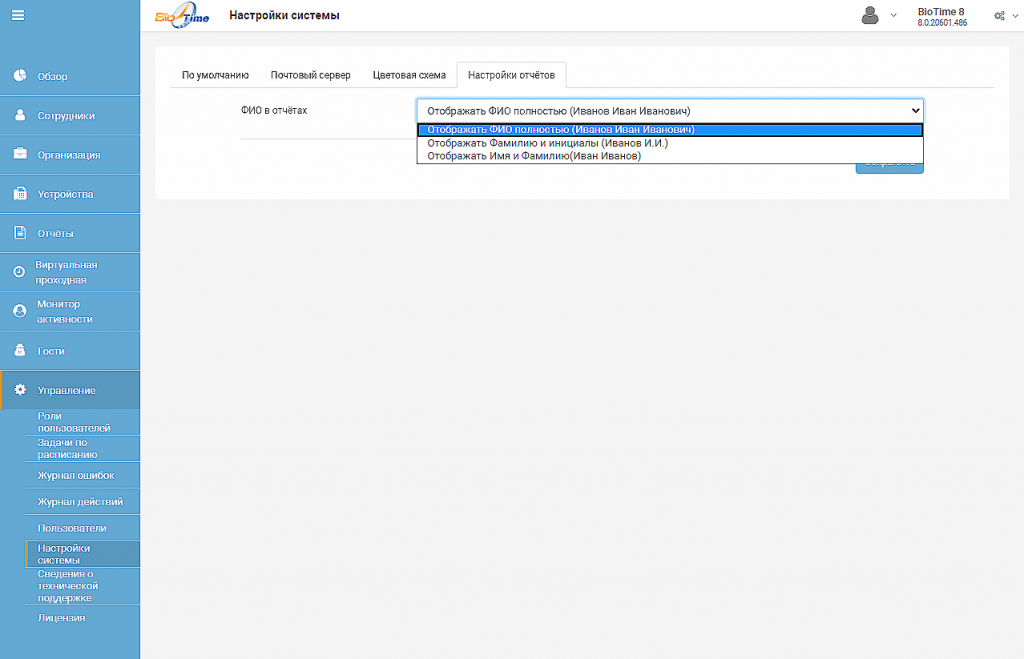1024x659 pixels.
Task: Click the user circle icon for Монитор активности
Action: (x=20, y=311)
